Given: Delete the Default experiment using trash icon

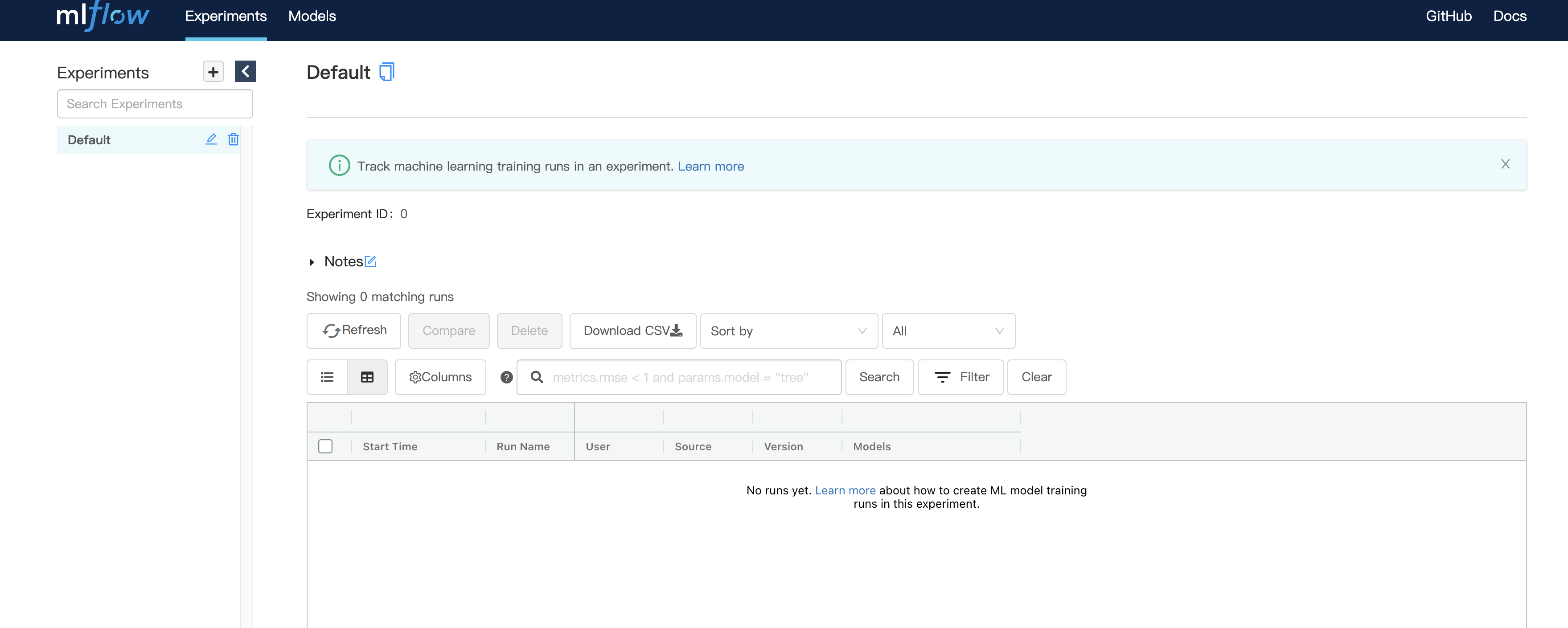Looking at the screenshot, I should coord(233,139).
